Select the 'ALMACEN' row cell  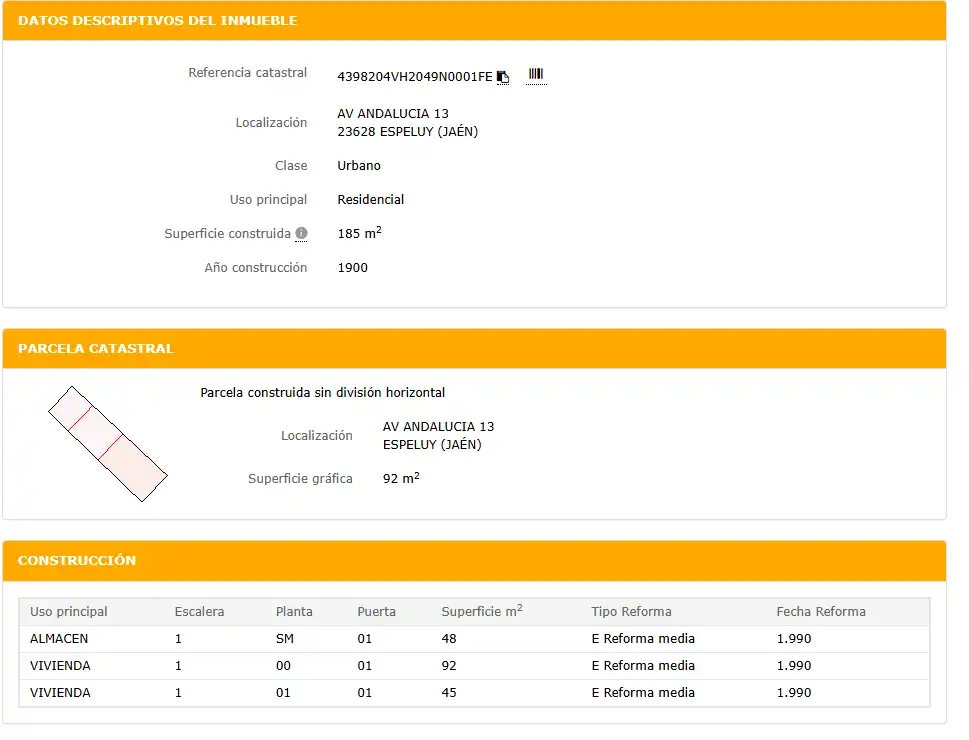click(59, 639)
